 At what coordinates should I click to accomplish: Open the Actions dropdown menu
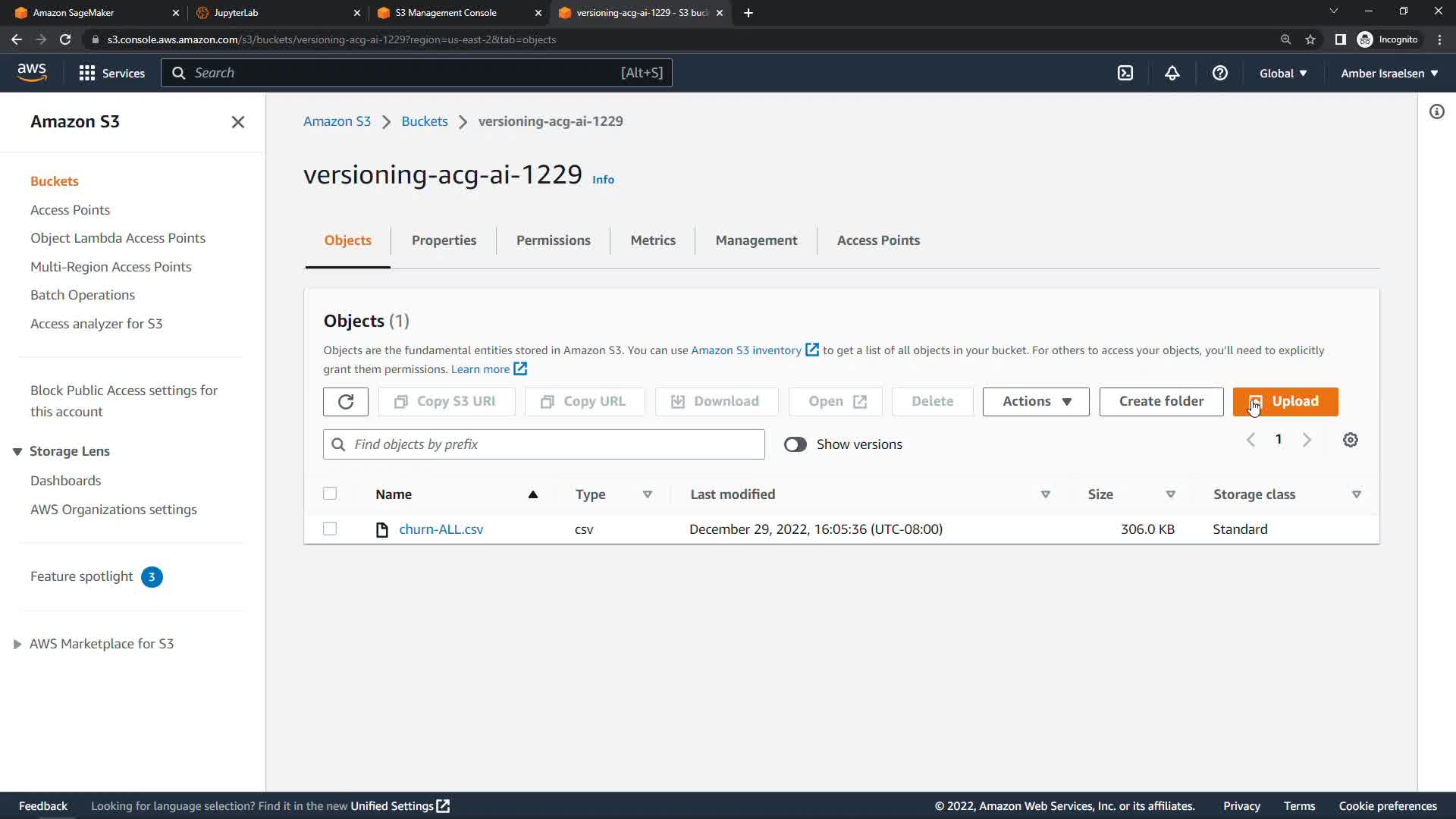click(1036, 402)
